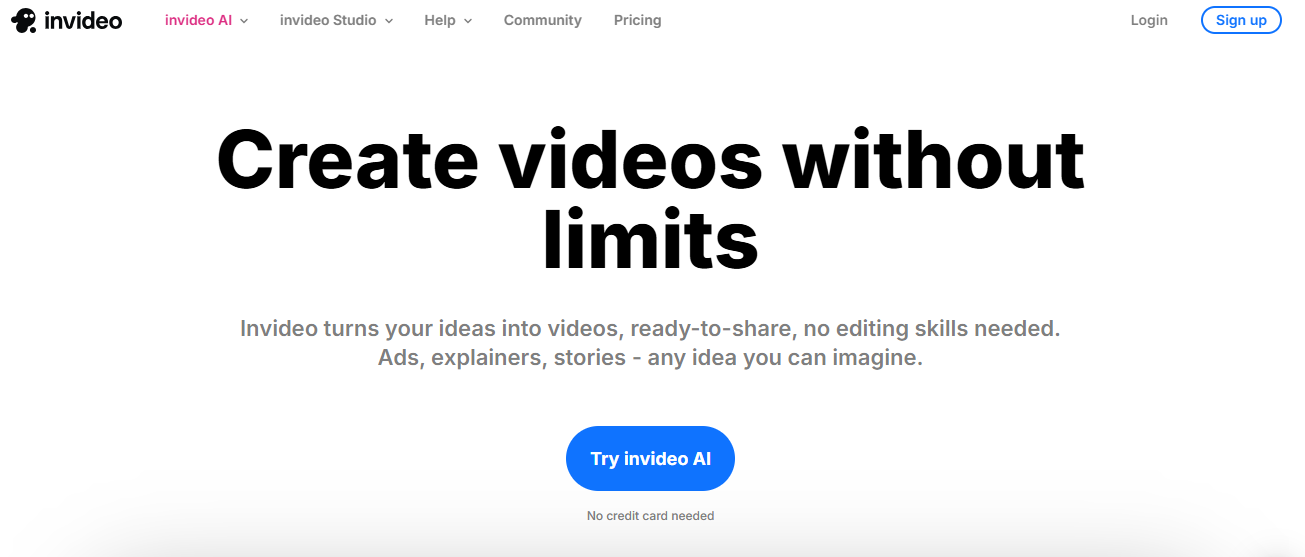Open the invideo Studio menu
This screenshot has width=1305, height=557.
tap(336, 20)
